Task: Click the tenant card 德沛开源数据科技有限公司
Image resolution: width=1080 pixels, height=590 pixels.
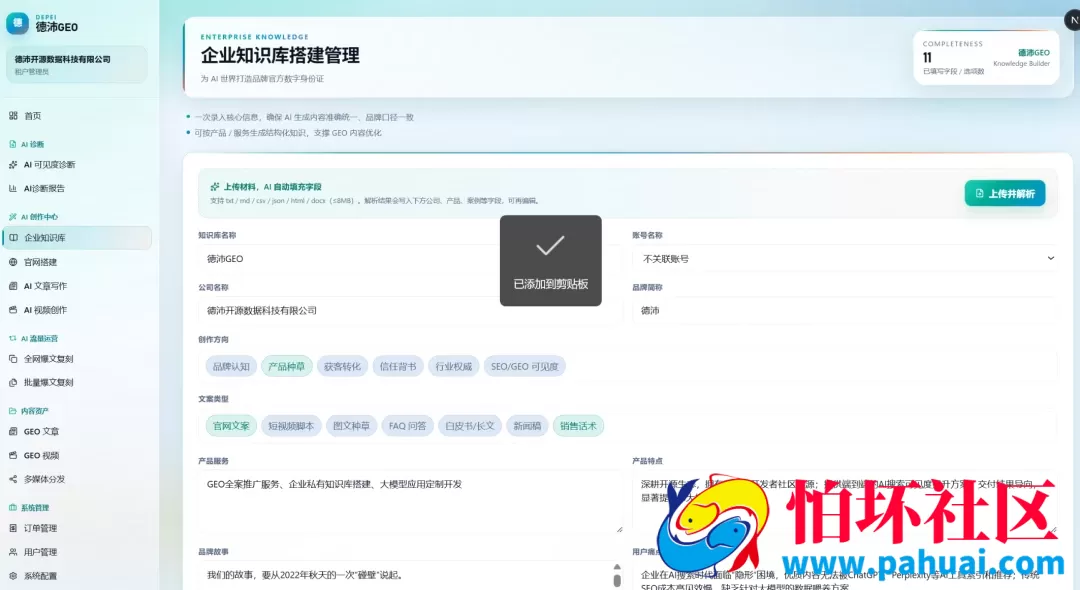Action: click(x=76, y=65)
